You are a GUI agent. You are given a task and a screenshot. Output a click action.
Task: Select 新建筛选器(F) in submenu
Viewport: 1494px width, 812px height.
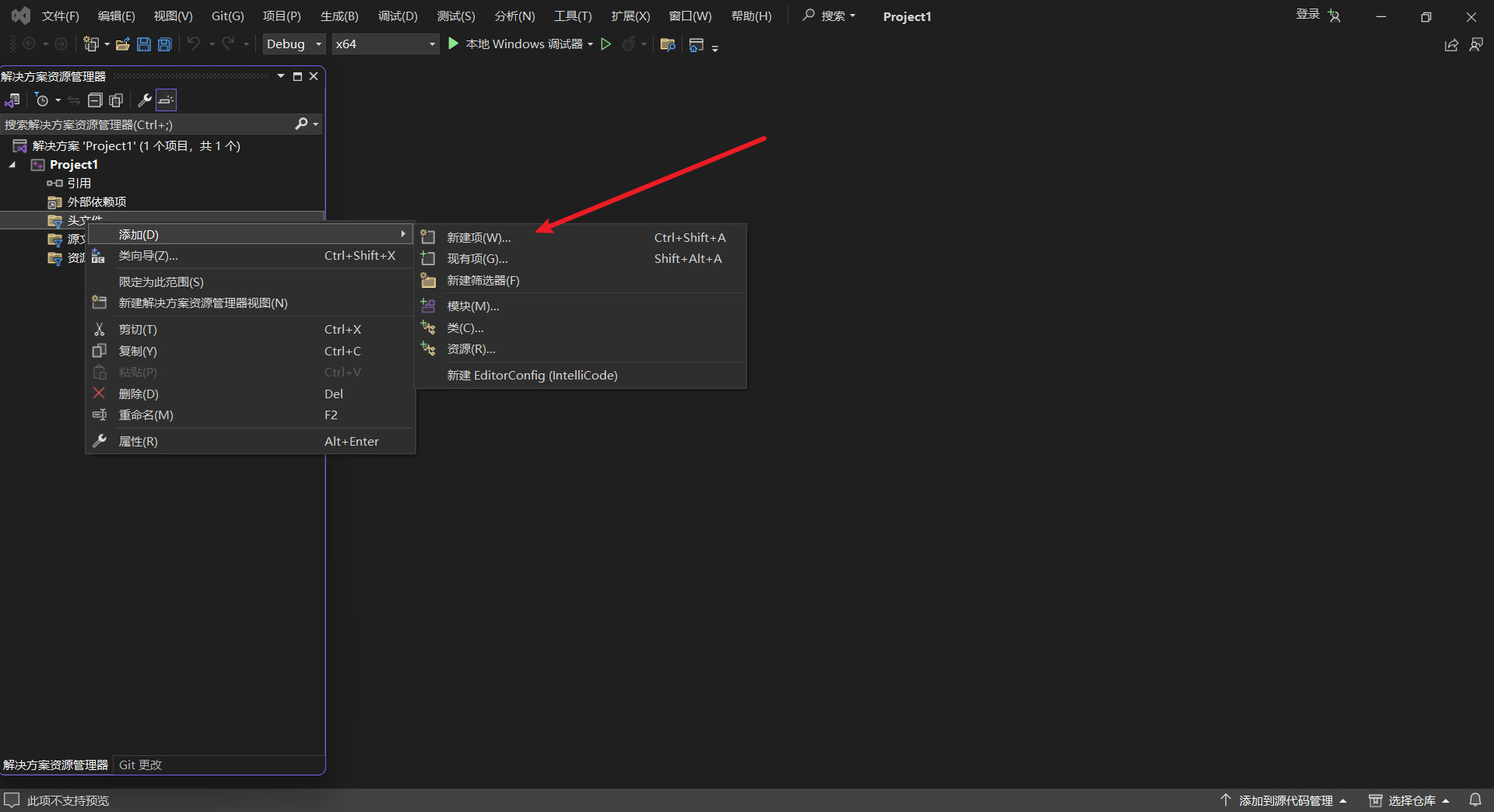[x=580, y=281]
